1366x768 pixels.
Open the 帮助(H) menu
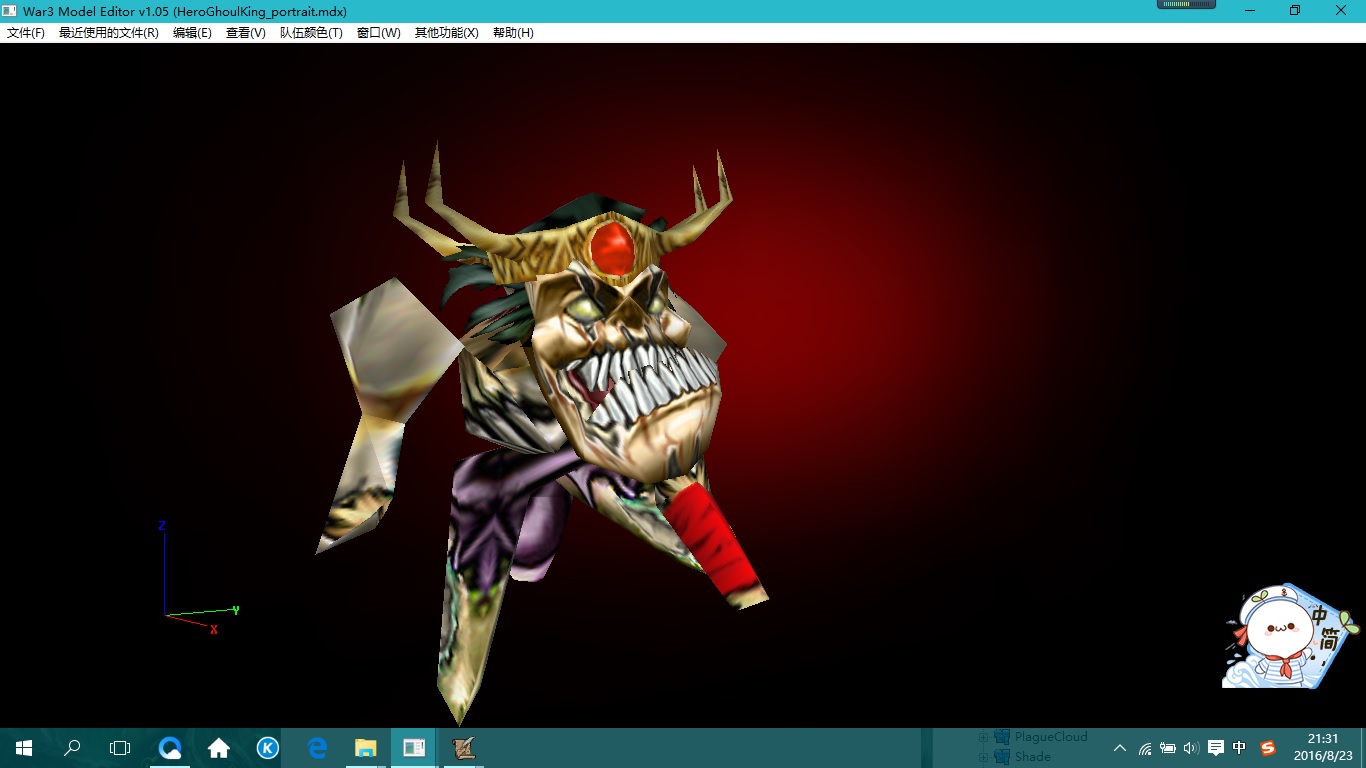(513, 33)
